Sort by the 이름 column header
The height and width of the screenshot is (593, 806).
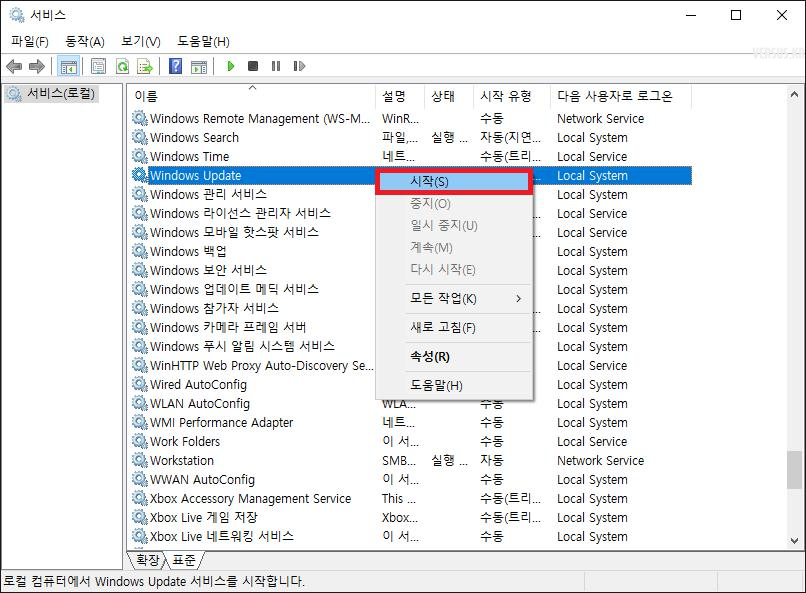click(252, 96)
